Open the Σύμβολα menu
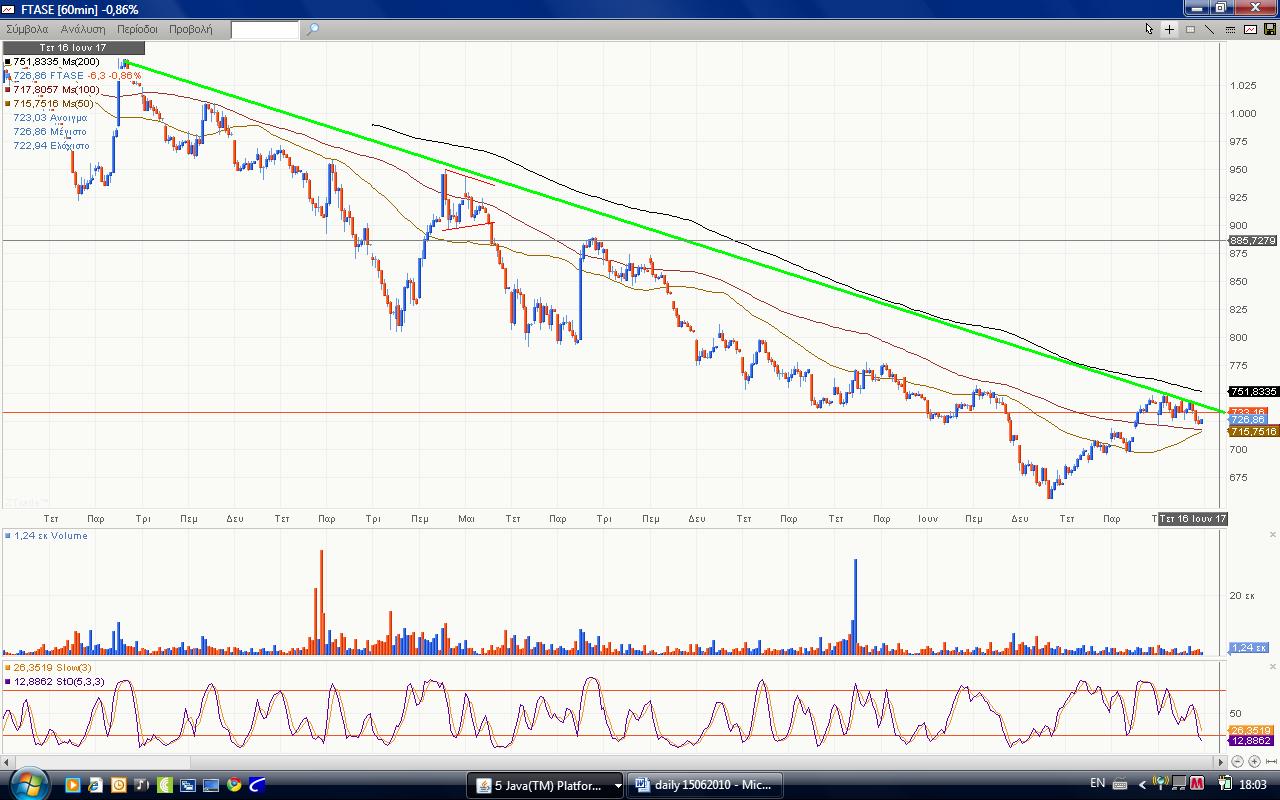The height and width of the screenshot is (800, 1280). pos(27,29)
